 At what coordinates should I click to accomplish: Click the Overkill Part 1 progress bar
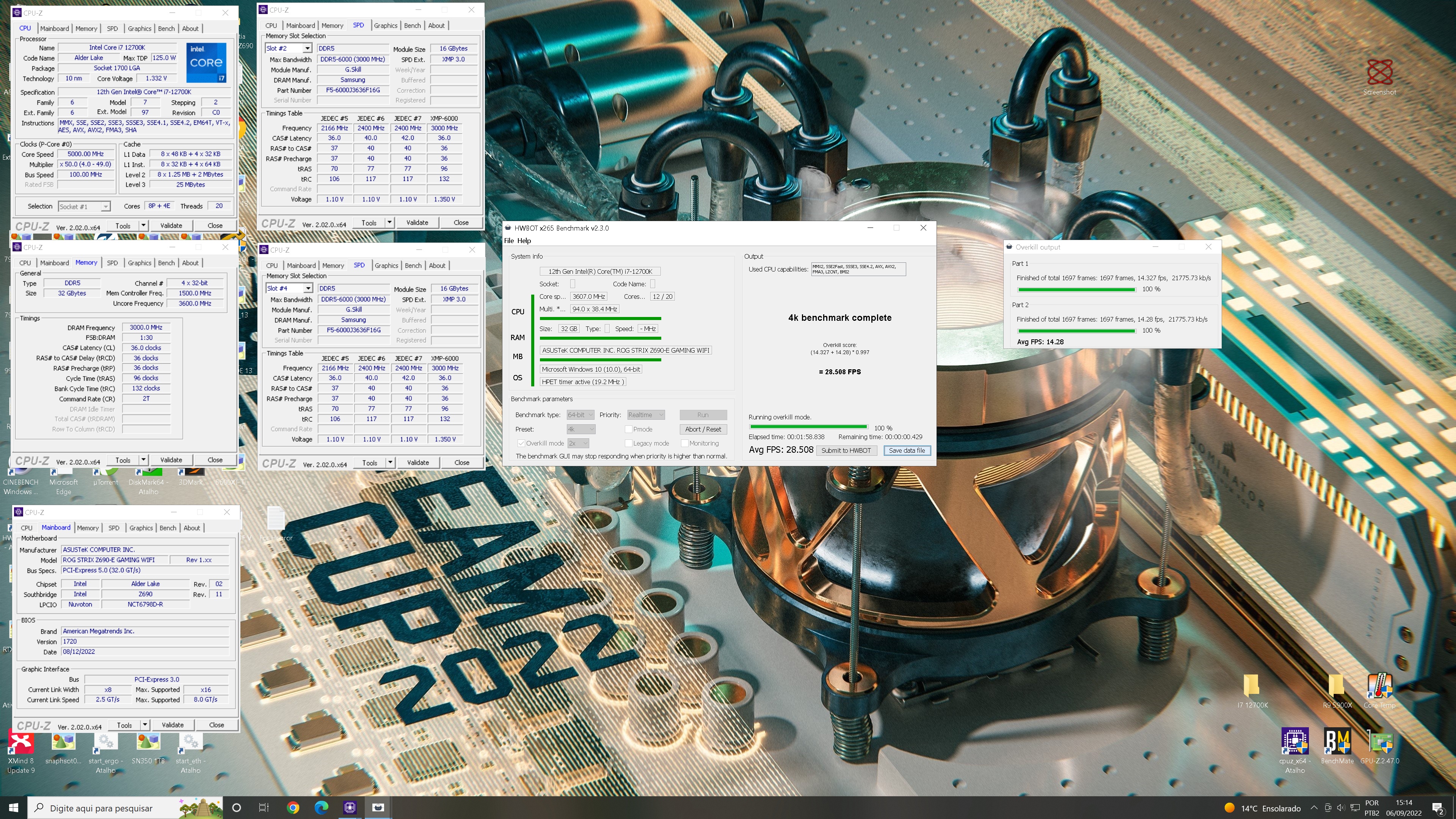pyautogui.click(x=1076, y=289)
